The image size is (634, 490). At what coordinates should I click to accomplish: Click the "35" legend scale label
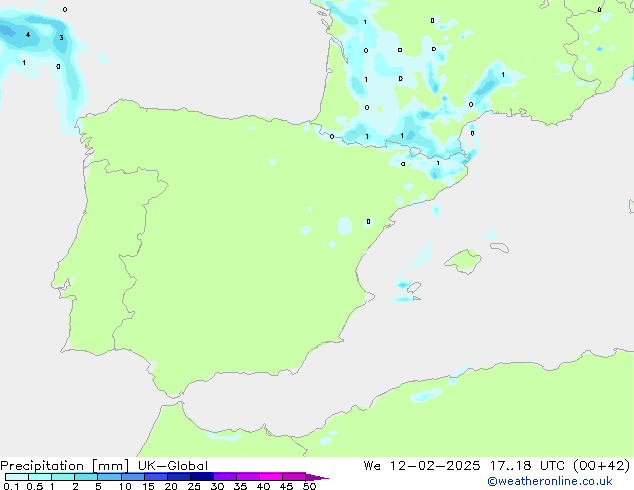pos(240,486)
